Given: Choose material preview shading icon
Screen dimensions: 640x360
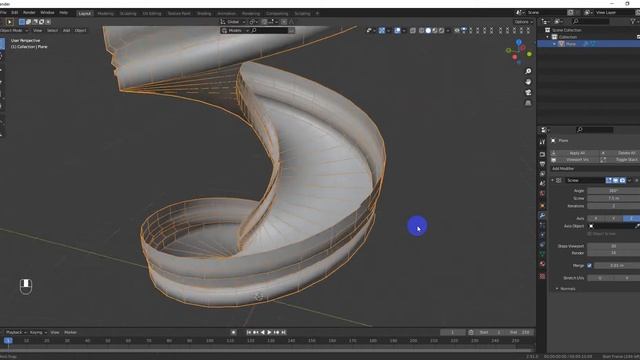Looking at the screenshot, I should click(434, 30).
